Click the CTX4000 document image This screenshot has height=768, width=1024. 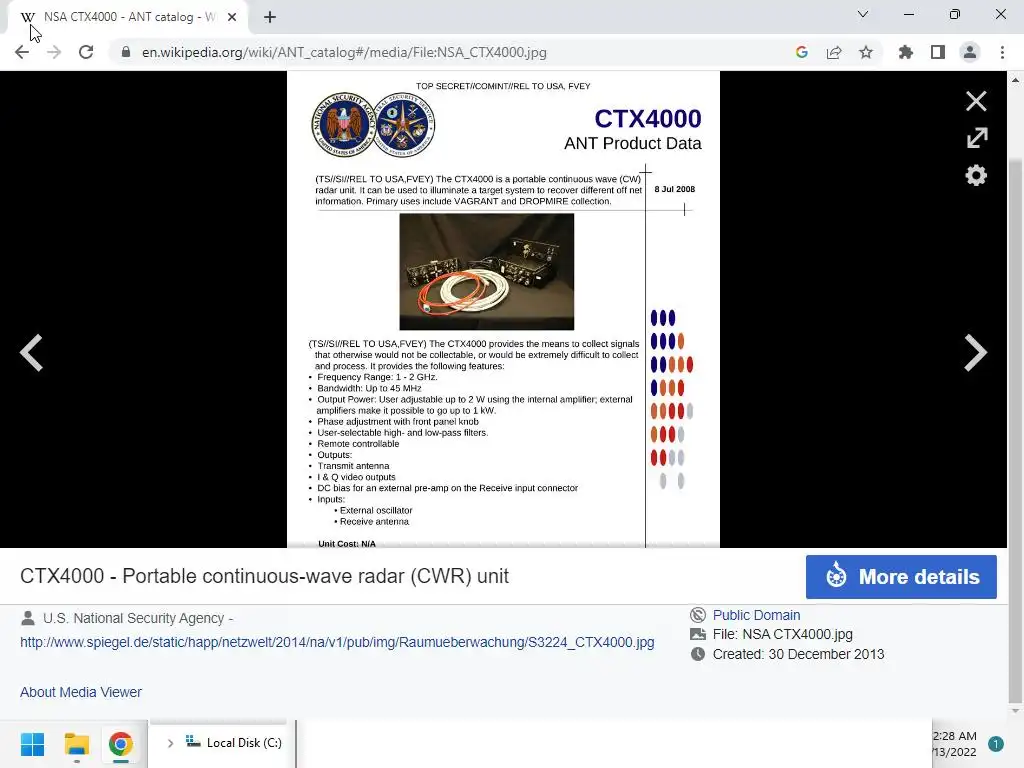tap(503, 310)
